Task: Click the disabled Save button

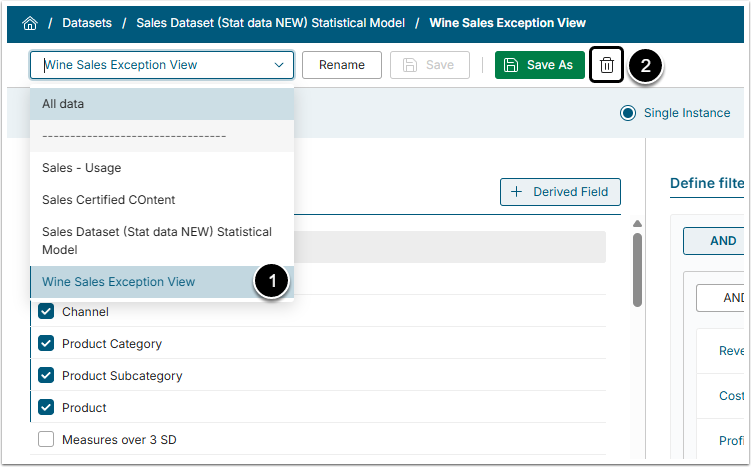Action: pos(429,65)
